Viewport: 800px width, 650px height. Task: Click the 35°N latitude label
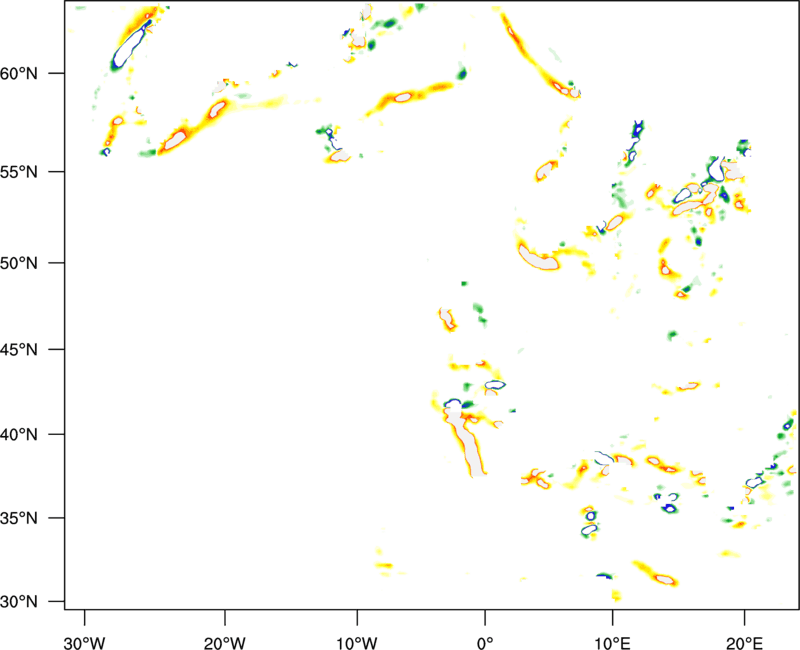coord(19,518)
